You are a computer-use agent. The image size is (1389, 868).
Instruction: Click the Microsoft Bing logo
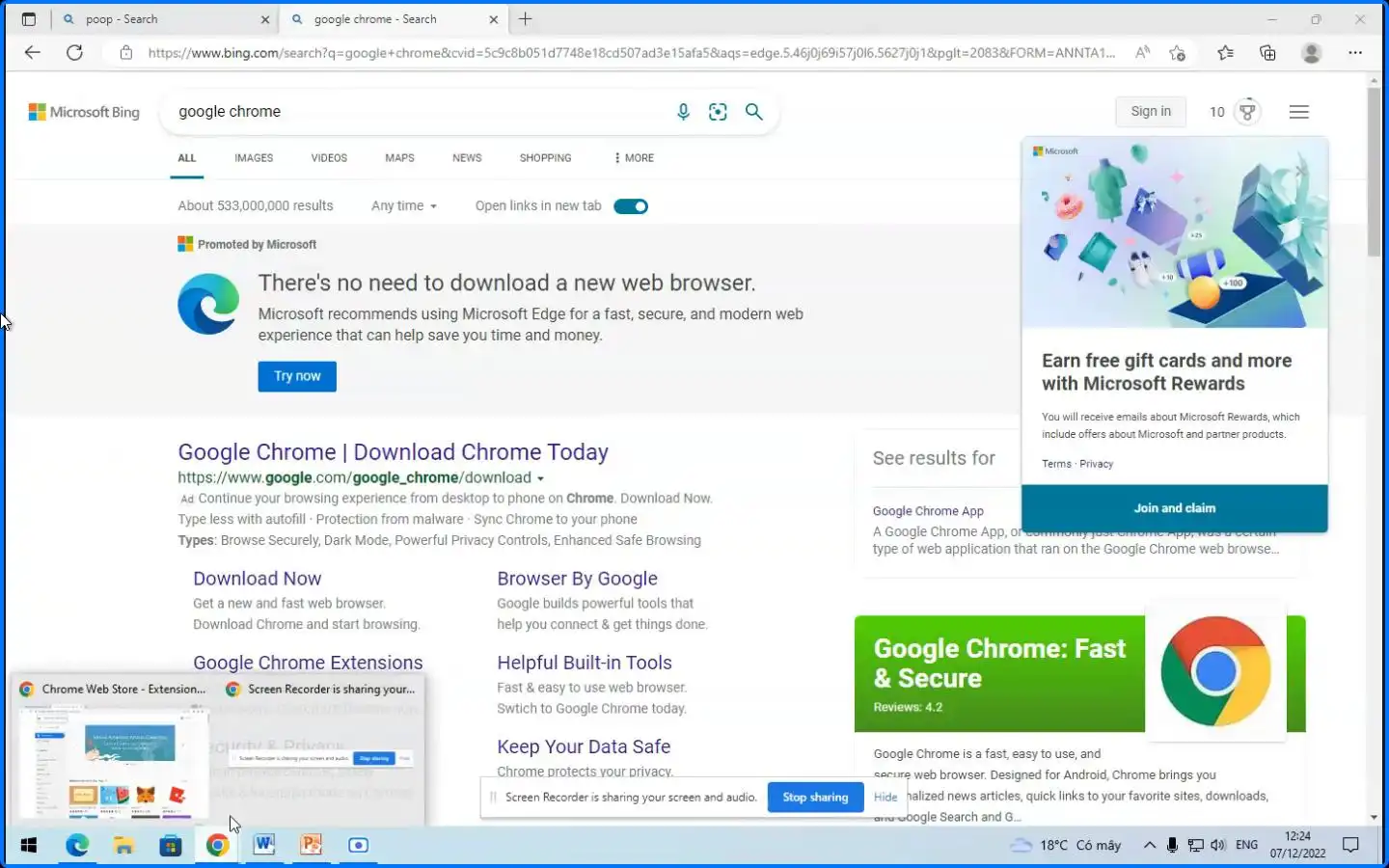pyautogui.click(x=84, y=112)
